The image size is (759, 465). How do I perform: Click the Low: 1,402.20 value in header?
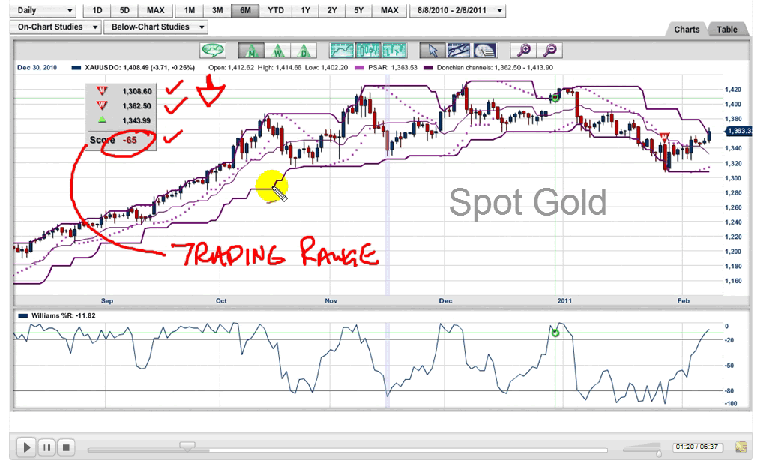tap(327, 68)
